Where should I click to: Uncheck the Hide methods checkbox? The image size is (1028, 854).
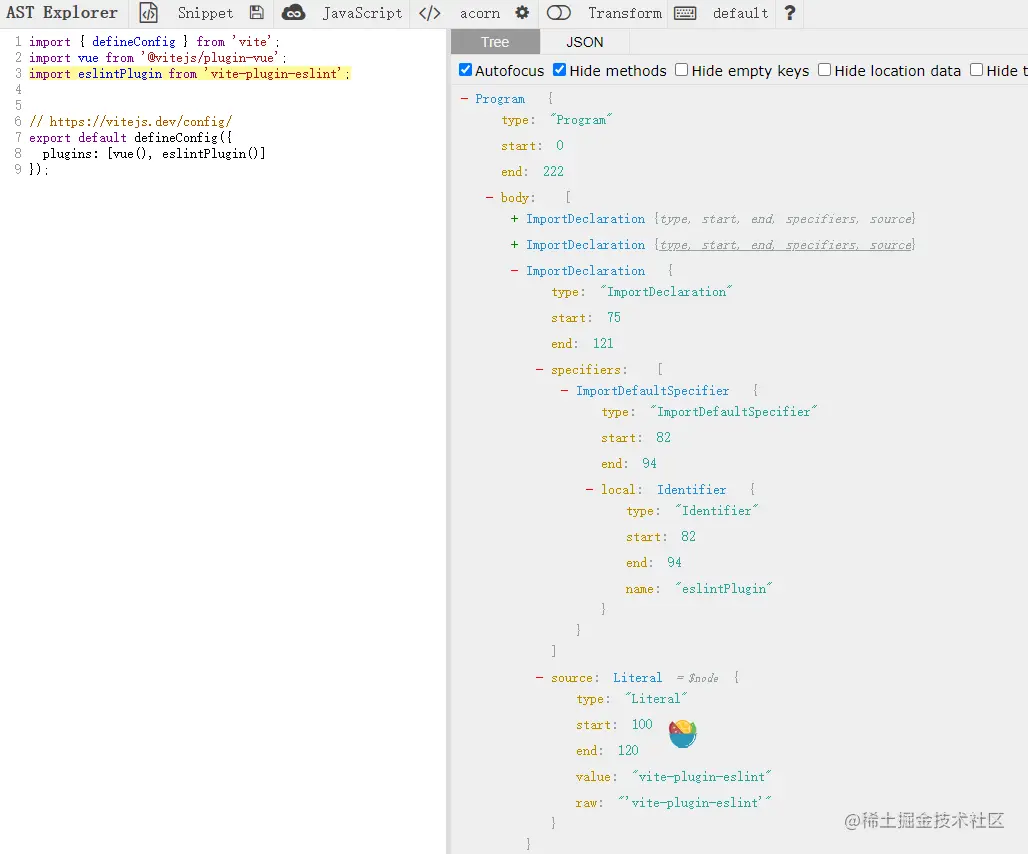pos(560,69)
